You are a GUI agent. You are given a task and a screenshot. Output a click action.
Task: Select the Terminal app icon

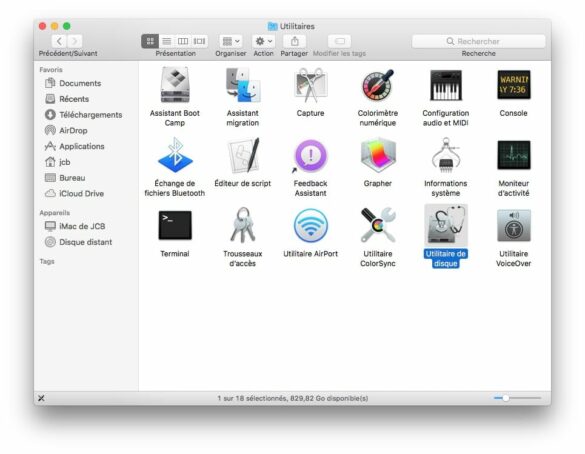(x=175, y=225)
